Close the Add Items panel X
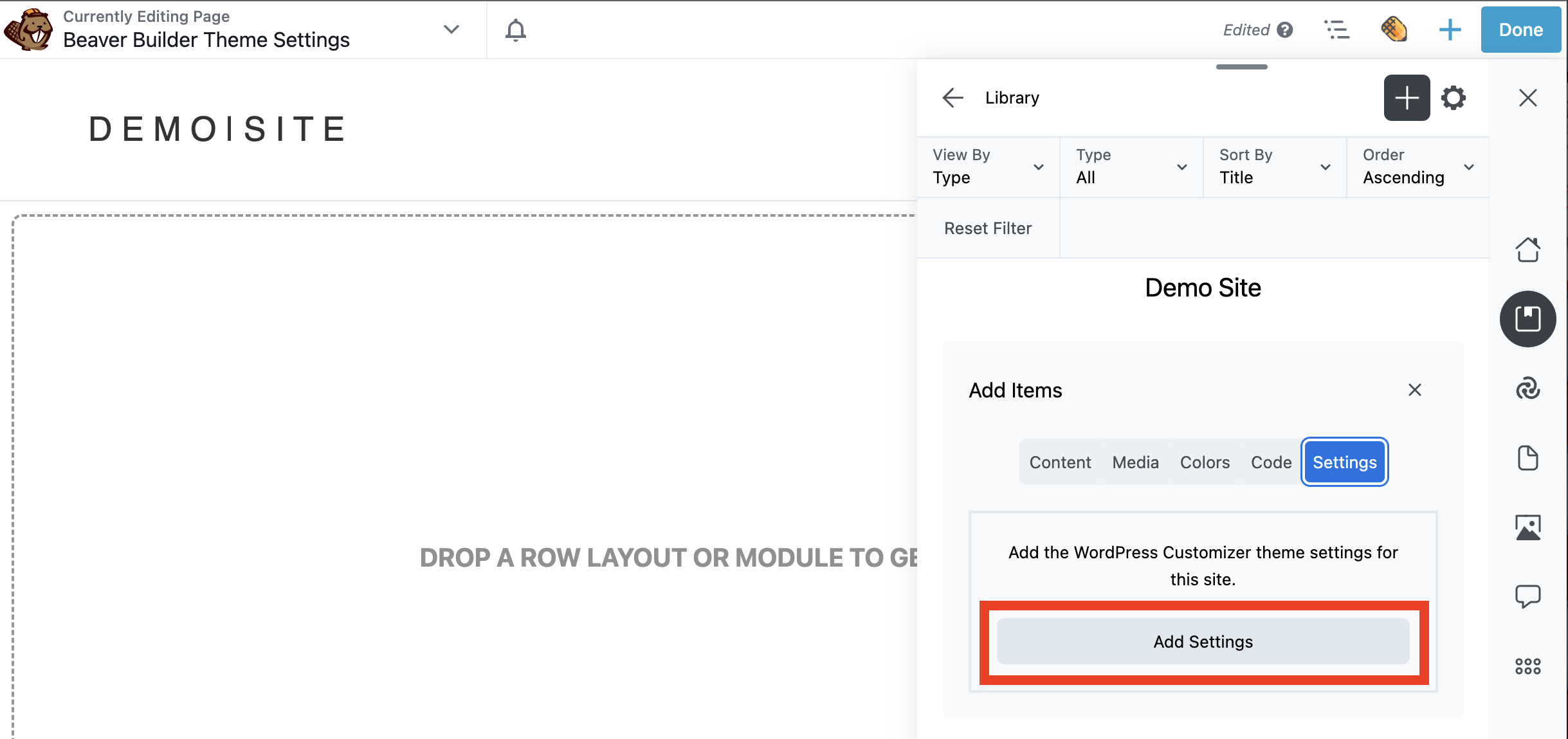The height and width of the screenshot is (739, 1568). point(1415,390)
